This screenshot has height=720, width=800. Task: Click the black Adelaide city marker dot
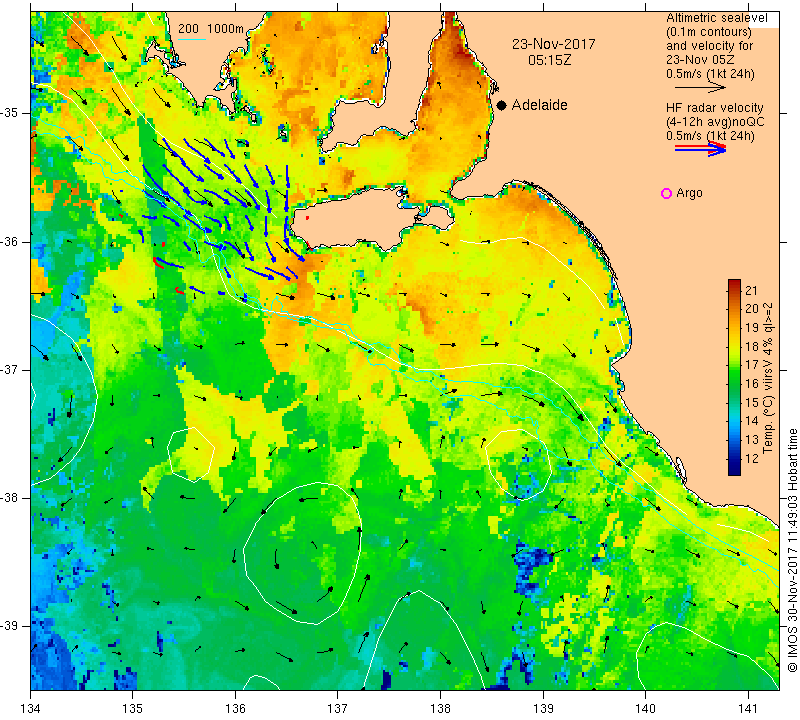[502, 105]
